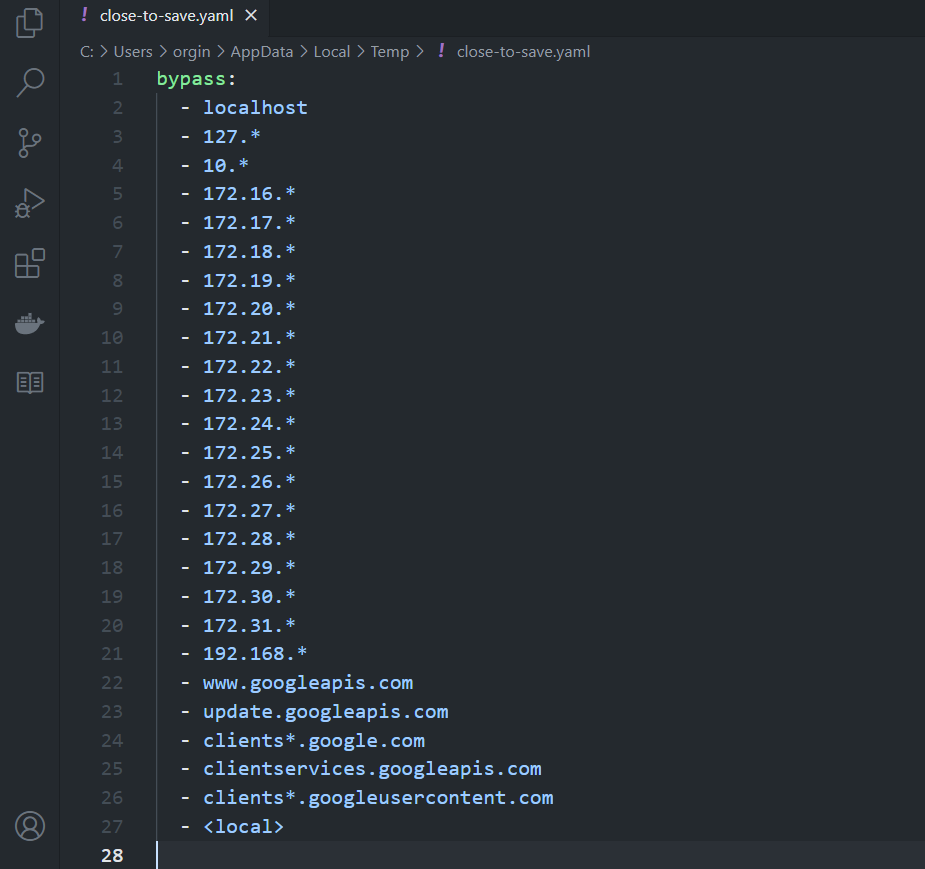
Task: Open the Source Control view
Action: click(29, 143)
